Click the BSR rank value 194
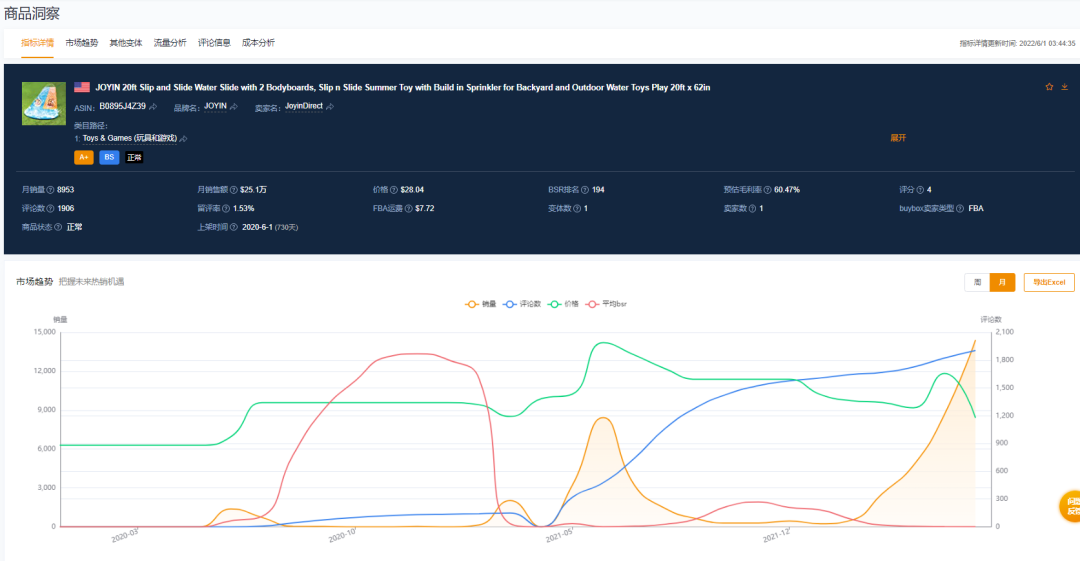 [x=598, y=190]
